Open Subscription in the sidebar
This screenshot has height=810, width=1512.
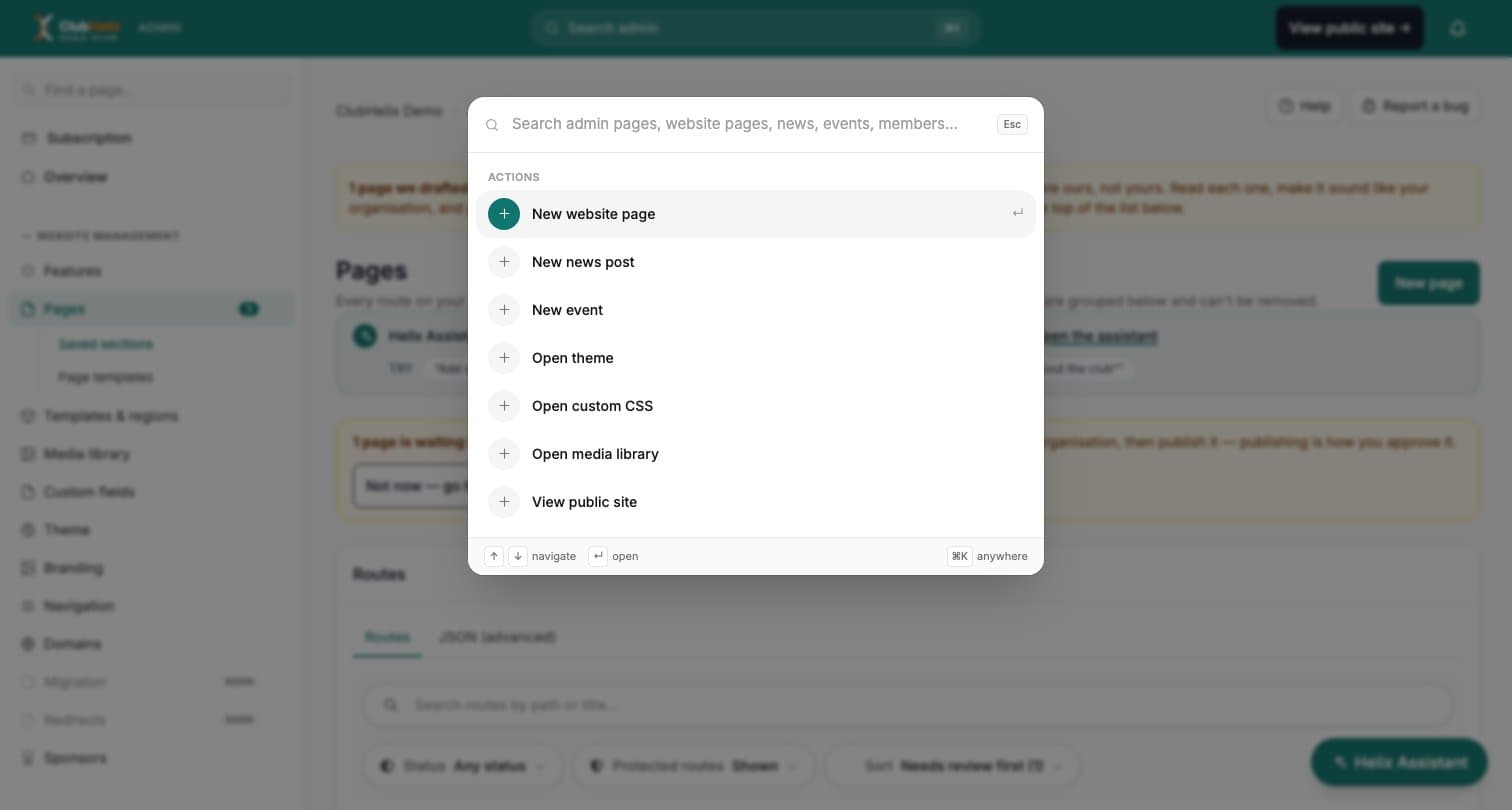click(x=152, y=138)
